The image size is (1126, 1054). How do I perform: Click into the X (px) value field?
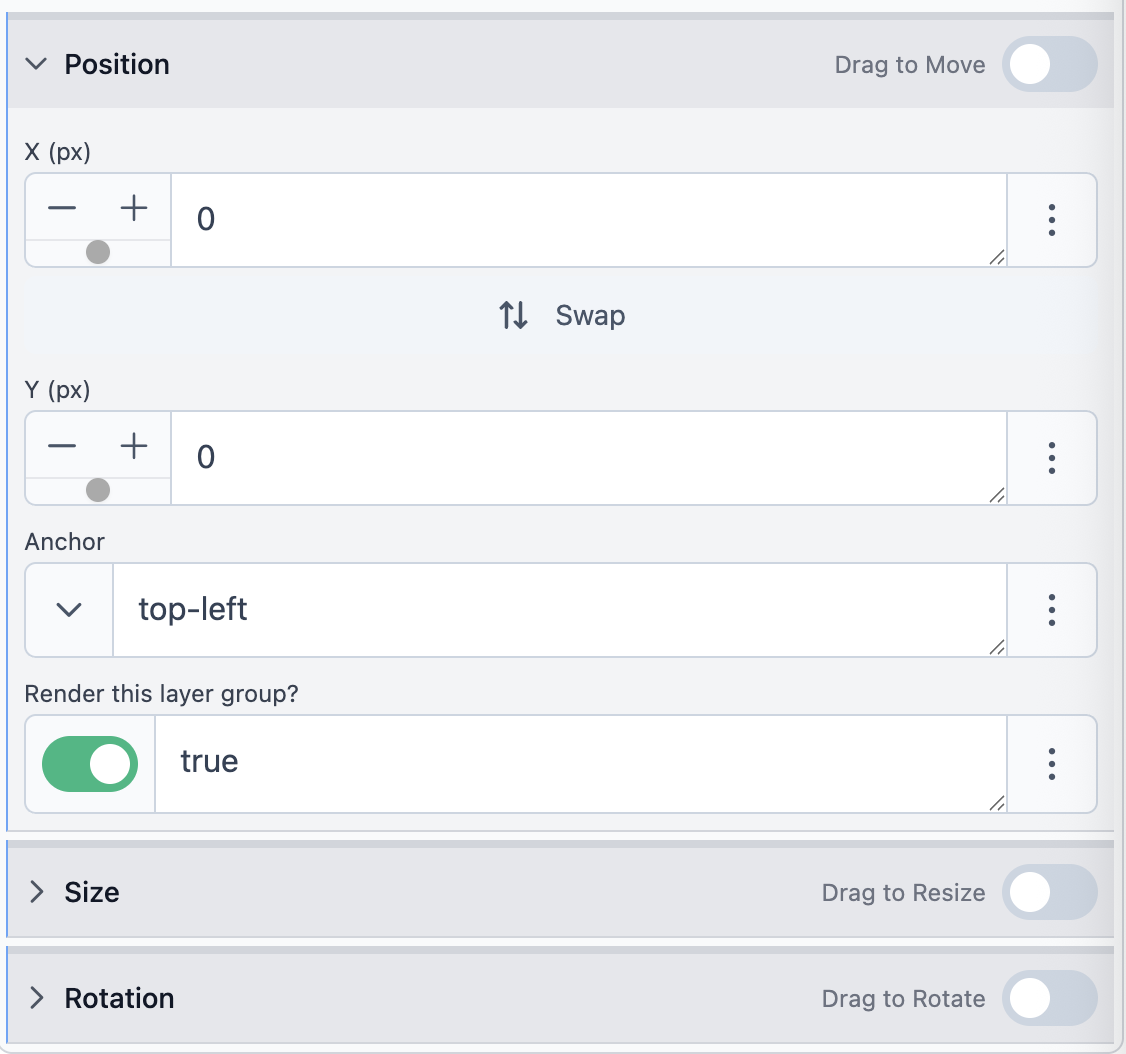(x=588, y=220)
